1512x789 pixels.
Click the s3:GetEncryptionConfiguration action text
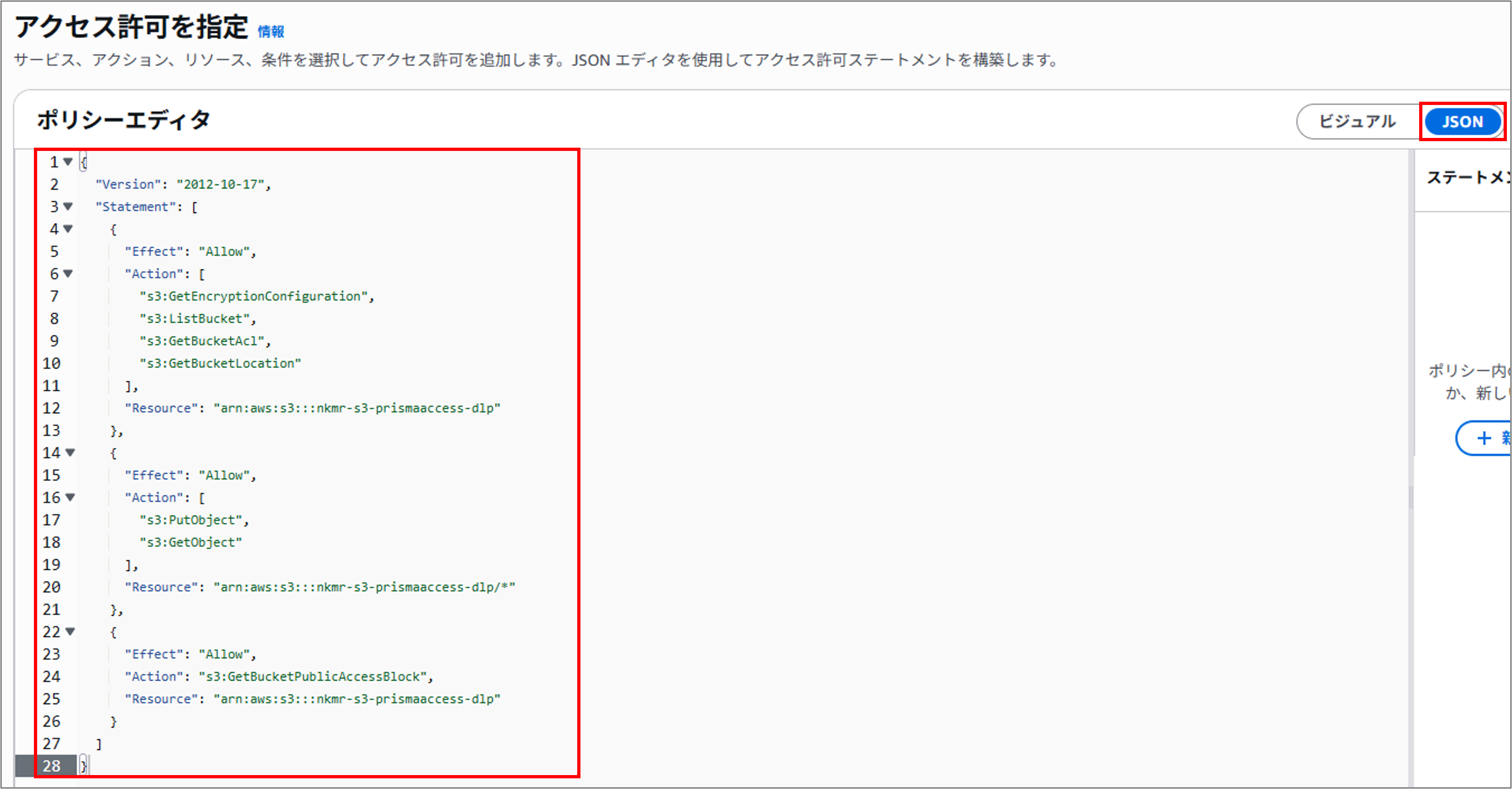(254, 296)
